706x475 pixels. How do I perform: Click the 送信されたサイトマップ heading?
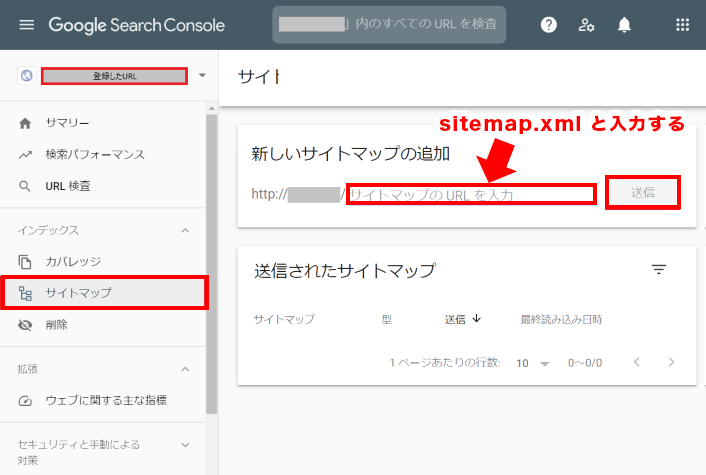point(345,271)
